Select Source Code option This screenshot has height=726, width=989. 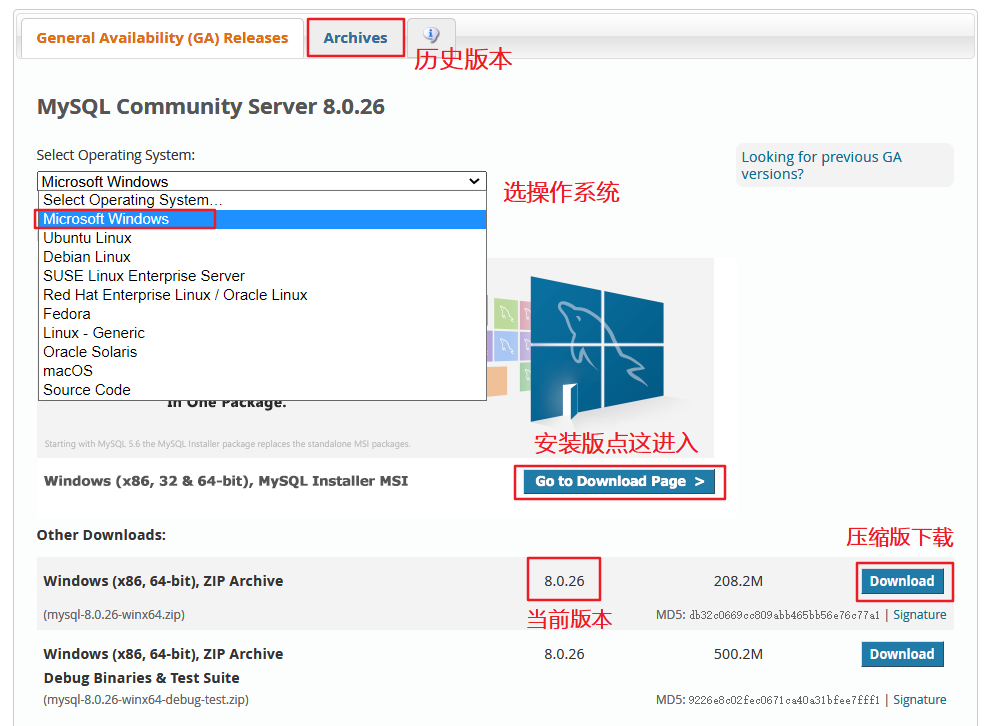(x=87, y=390)
